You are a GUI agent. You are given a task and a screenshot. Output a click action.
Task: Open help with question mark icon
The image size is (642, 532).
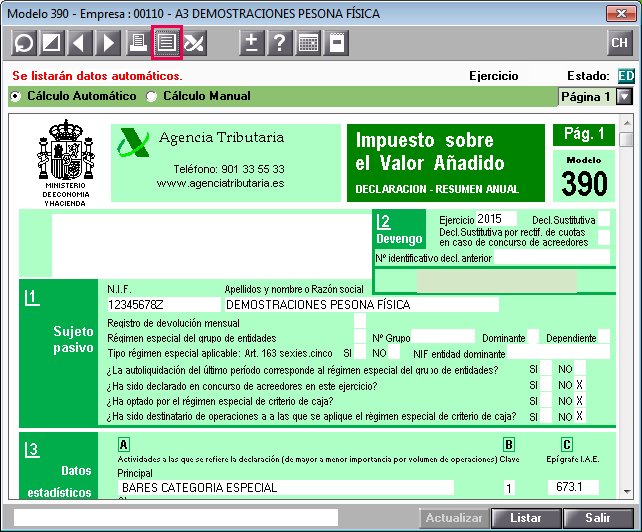pyautogui.click(x=280, y=43)
